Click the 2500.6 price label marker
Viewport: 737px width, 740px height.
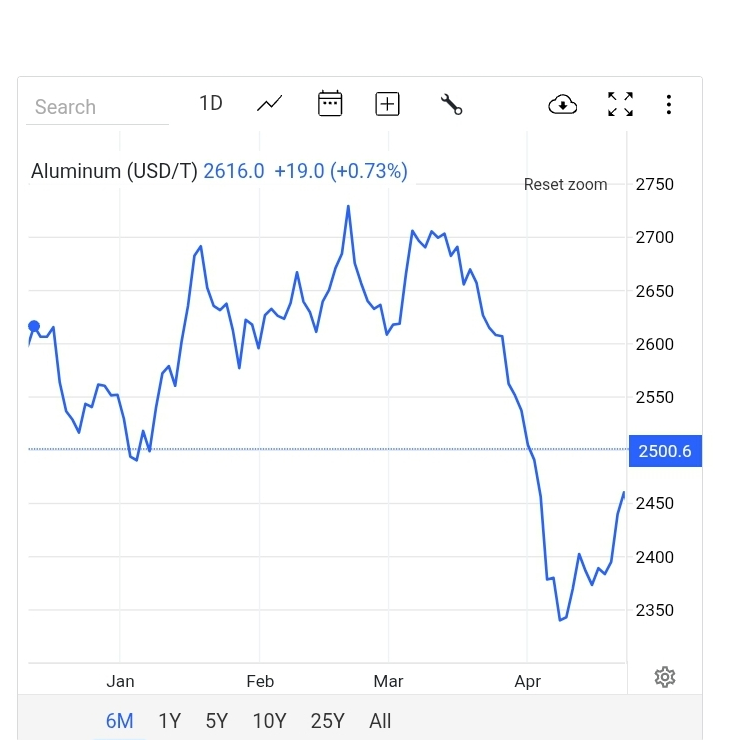[x=665, y=451]
